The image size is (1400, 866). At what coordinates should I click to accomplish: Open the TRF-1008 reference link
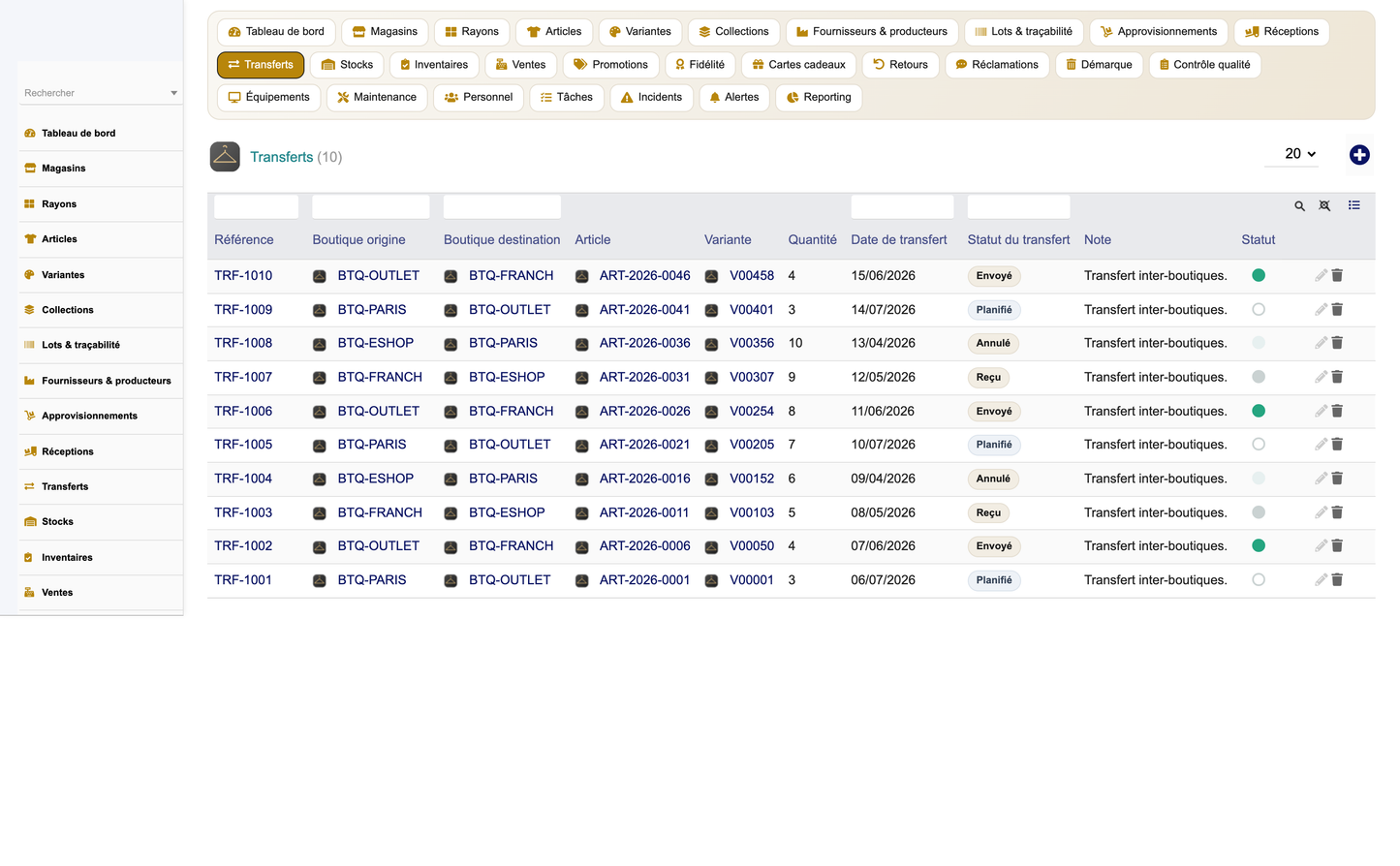click(243, 343)
